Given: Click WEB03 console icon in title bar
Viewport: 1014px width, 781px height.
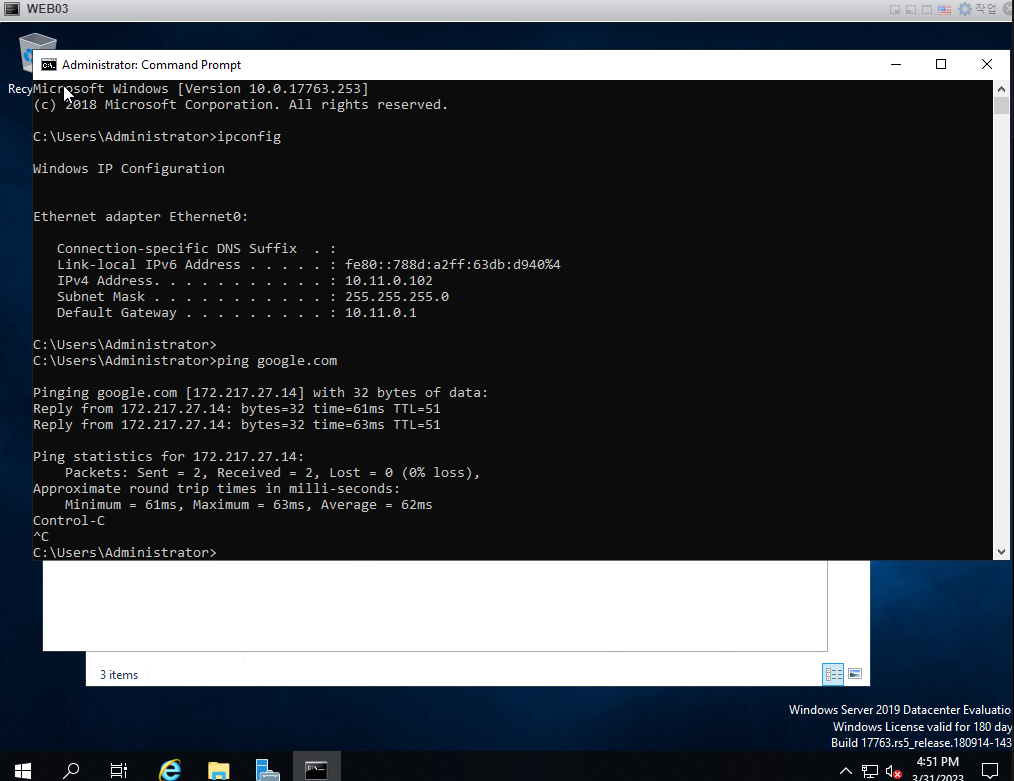Looking at the screenshot, I should pyautogui.click(x=12, y=9).
